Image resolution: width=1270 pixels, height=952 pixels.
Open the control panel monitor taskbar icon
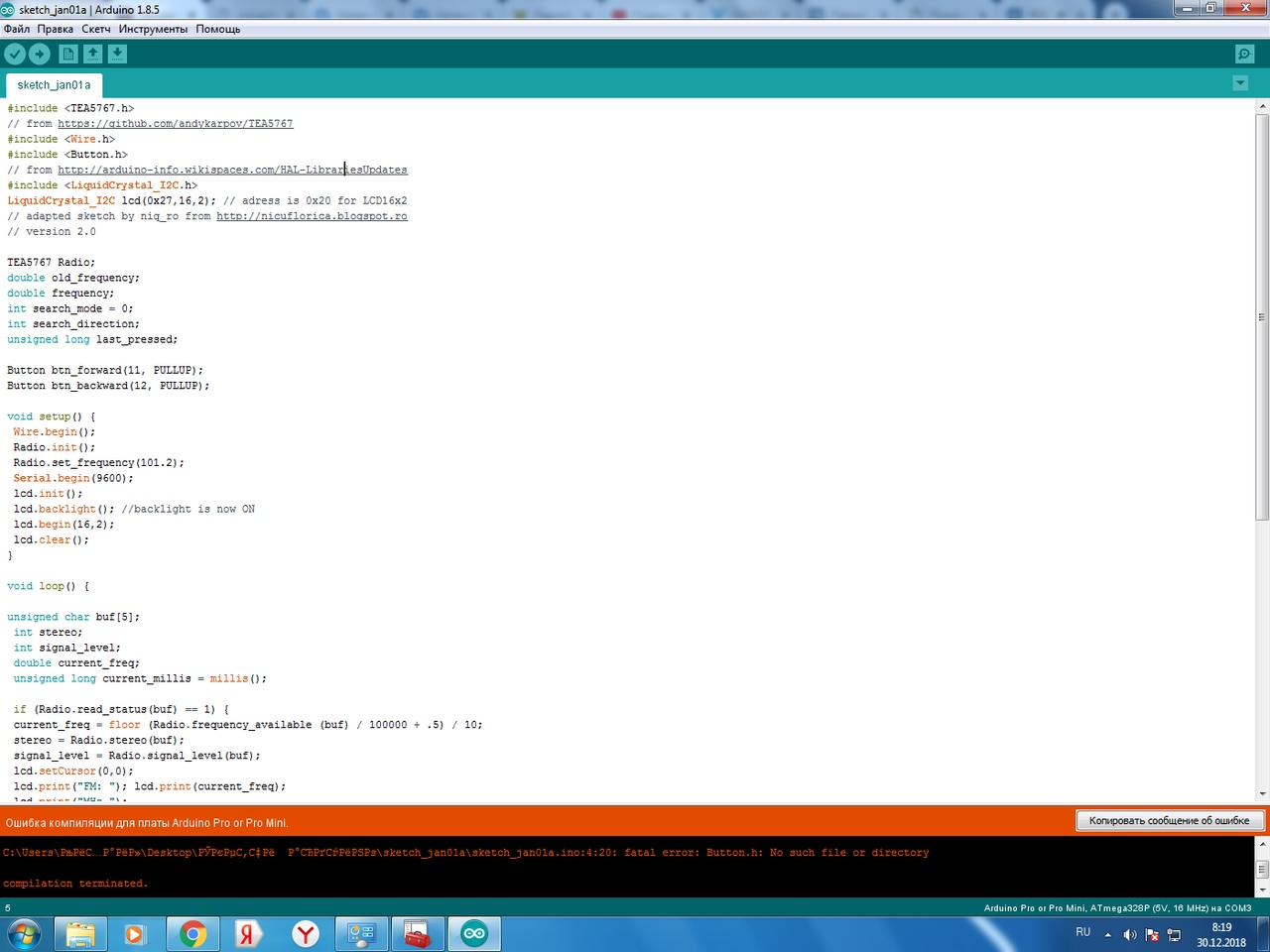(360, 934)
